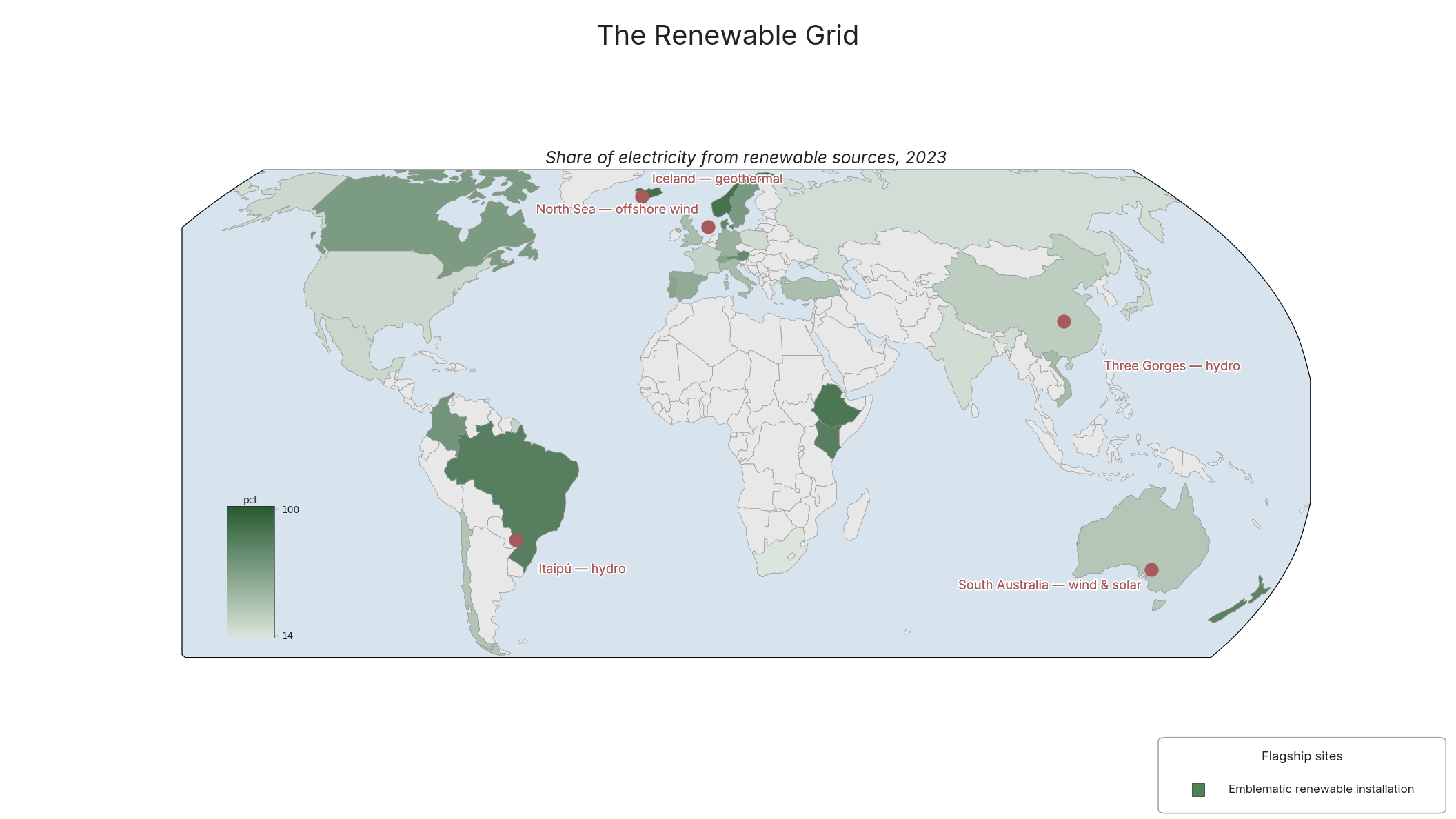Click the Itaipú hydro site marker
This screenshot has width=1456, height=819.
tap(516, 540)
